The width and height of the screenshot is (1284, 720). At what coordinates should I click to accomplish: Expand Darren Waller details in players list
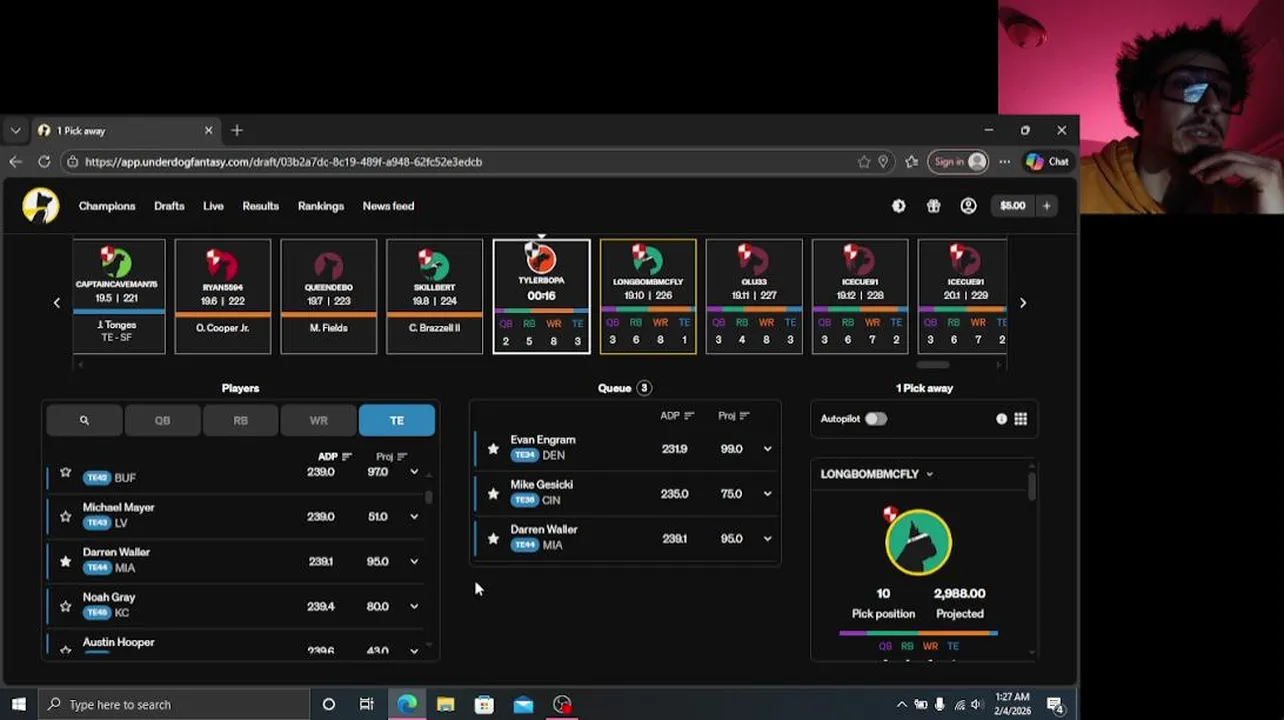414,562
